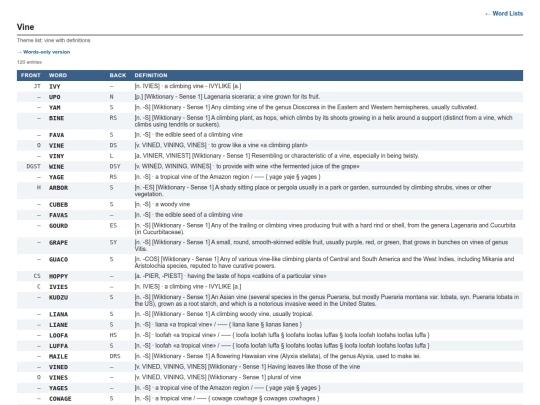Click the definition text for COWAGE
This screenshot has height=405, width=540.
tap(227, 398)
